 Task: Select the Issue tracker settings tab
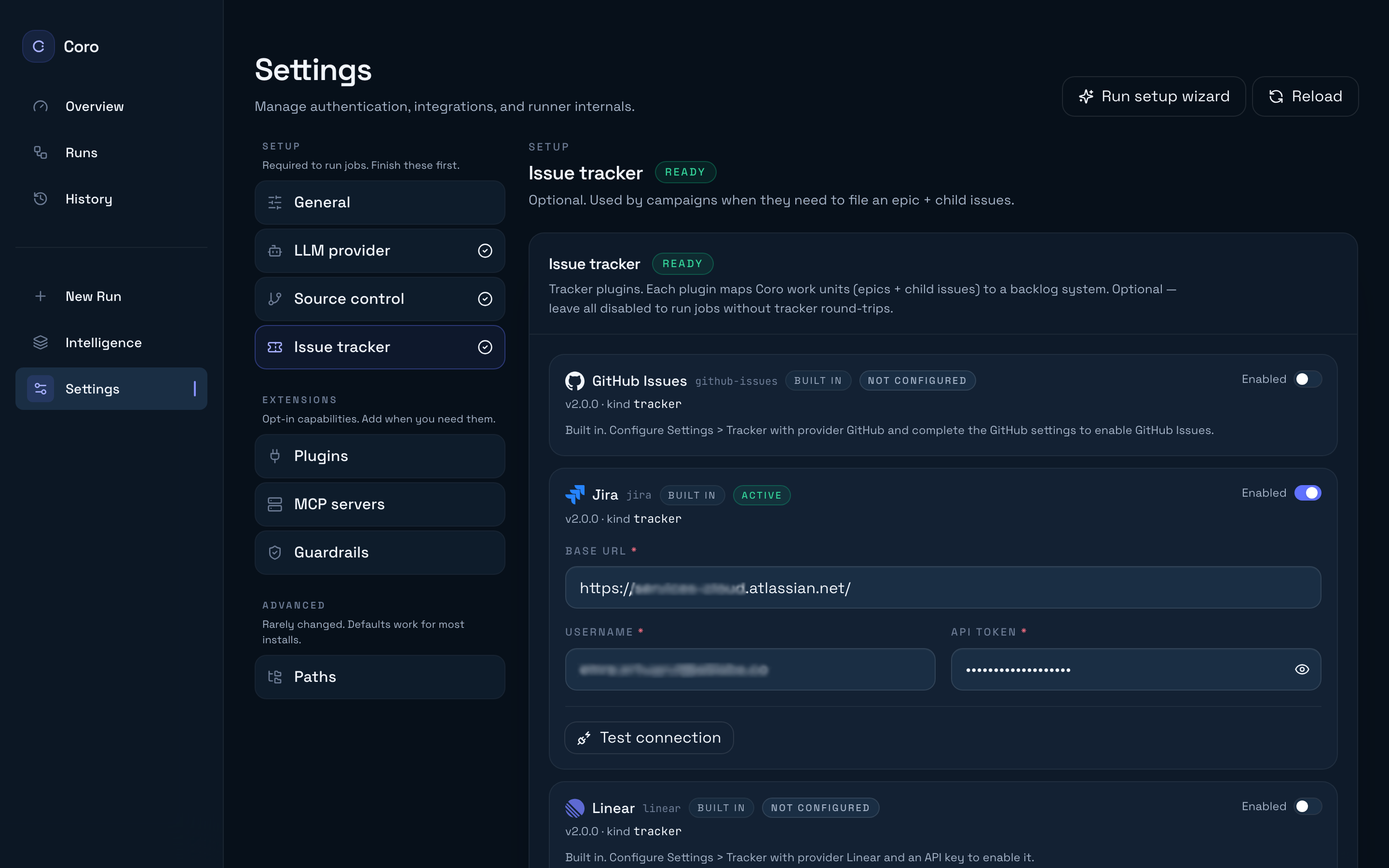click(380, 347)
